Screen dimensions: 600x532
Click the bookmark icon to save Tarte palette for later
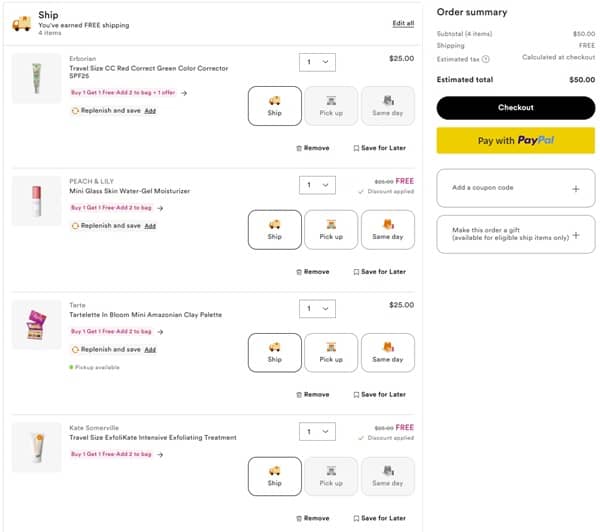tap(356, 395)
